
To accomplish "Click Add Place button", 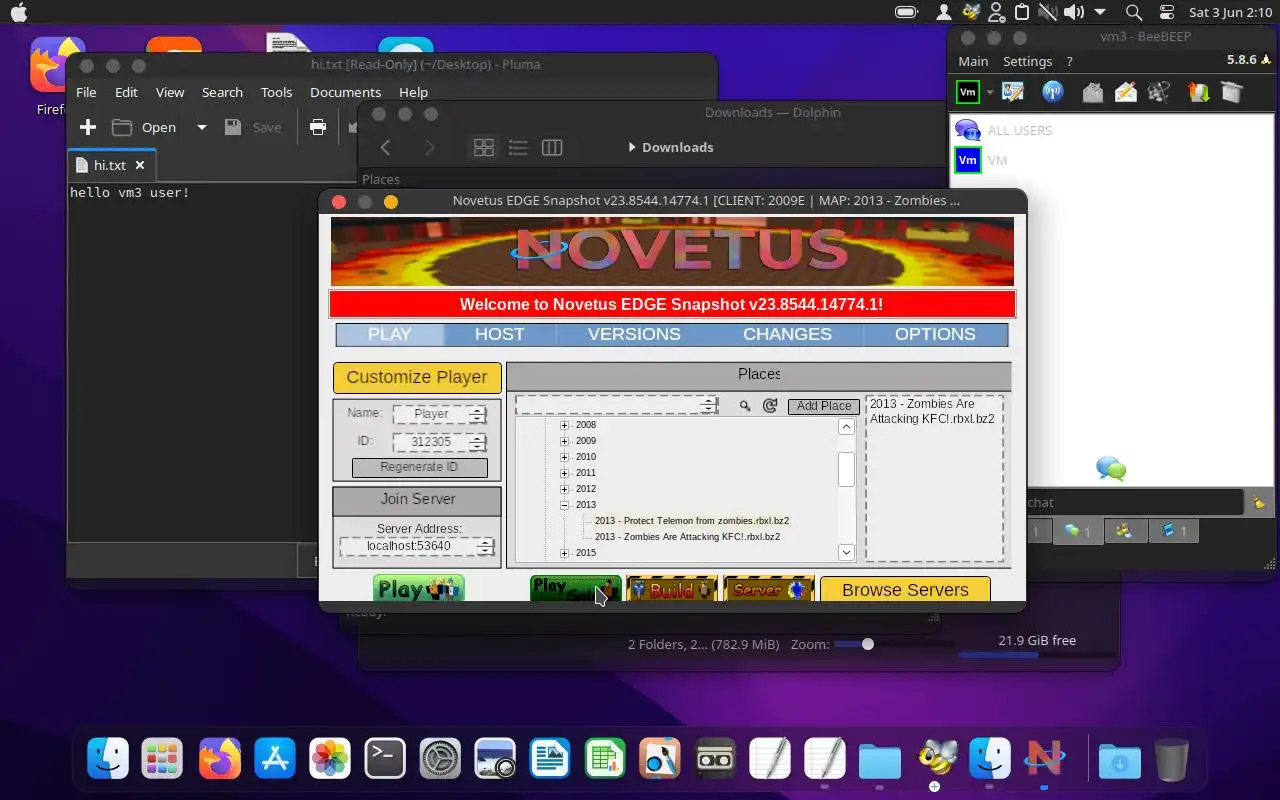I will (x=824, y=406).
